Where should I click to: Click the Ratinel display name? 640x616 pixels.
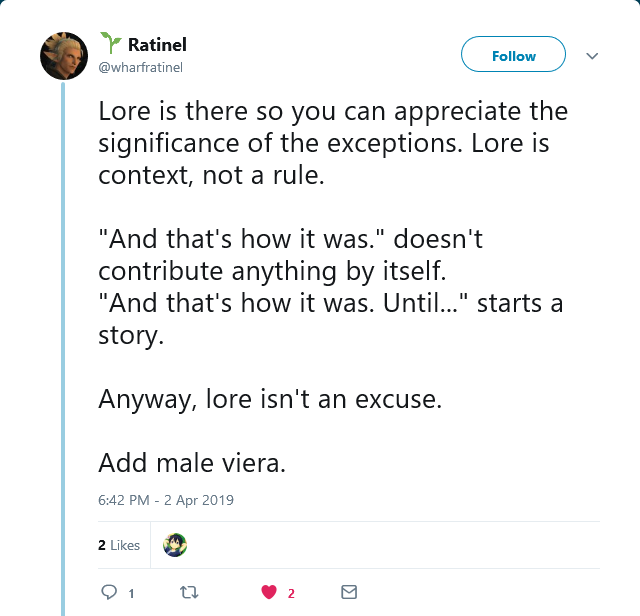pyautogui.click(x=158, y=44)
